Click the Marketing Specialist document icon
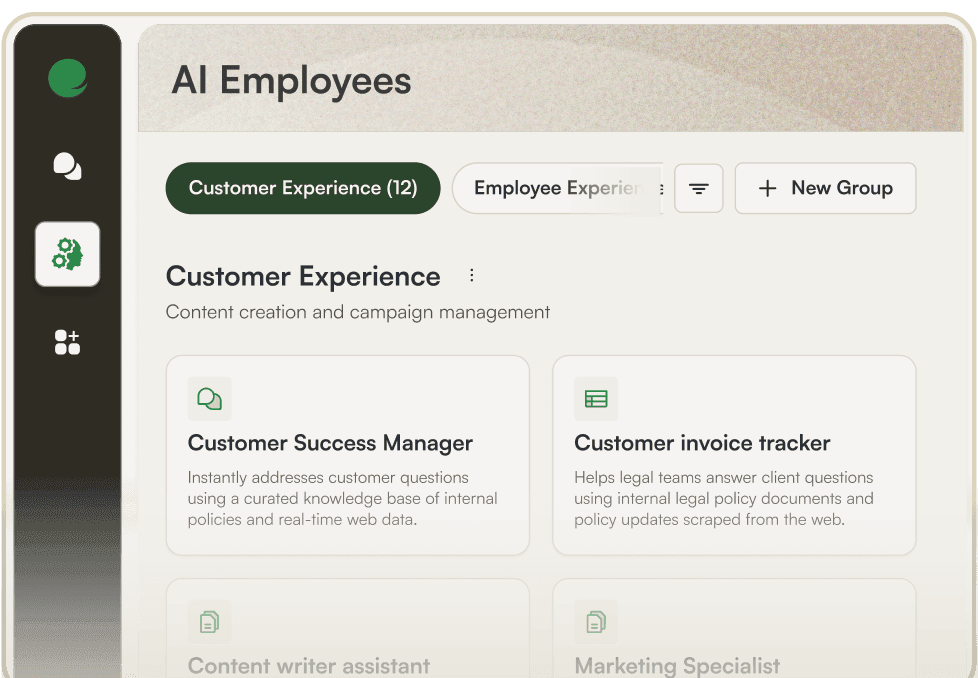Viewport: 978px width, 678px height. [596, 621]
